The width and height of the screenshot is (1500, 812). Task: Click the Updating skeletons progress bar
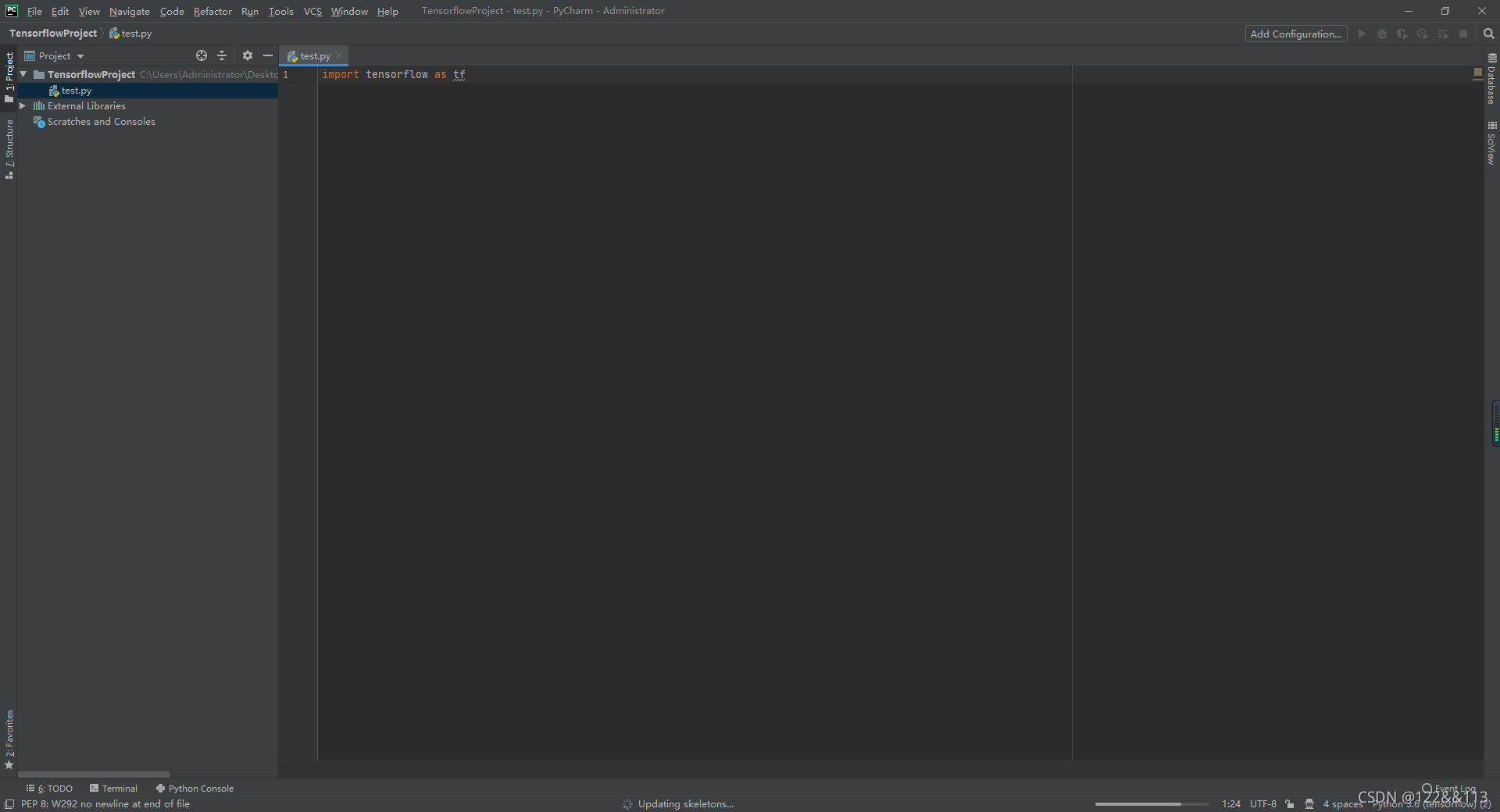1152,803
